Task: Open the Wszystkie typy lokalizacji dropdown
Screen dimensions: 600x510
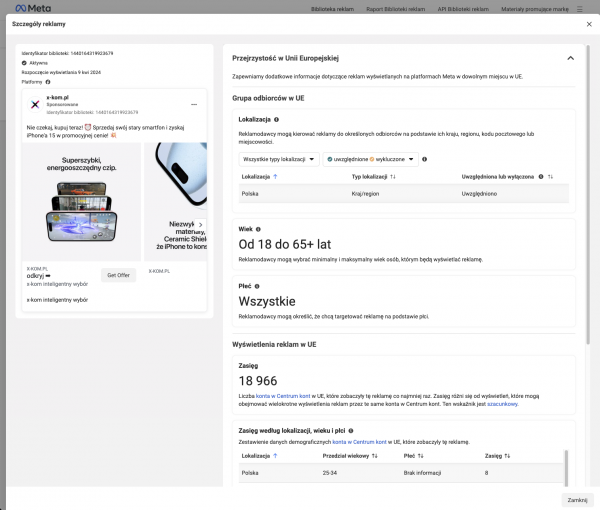Action: tap(279, 158)
